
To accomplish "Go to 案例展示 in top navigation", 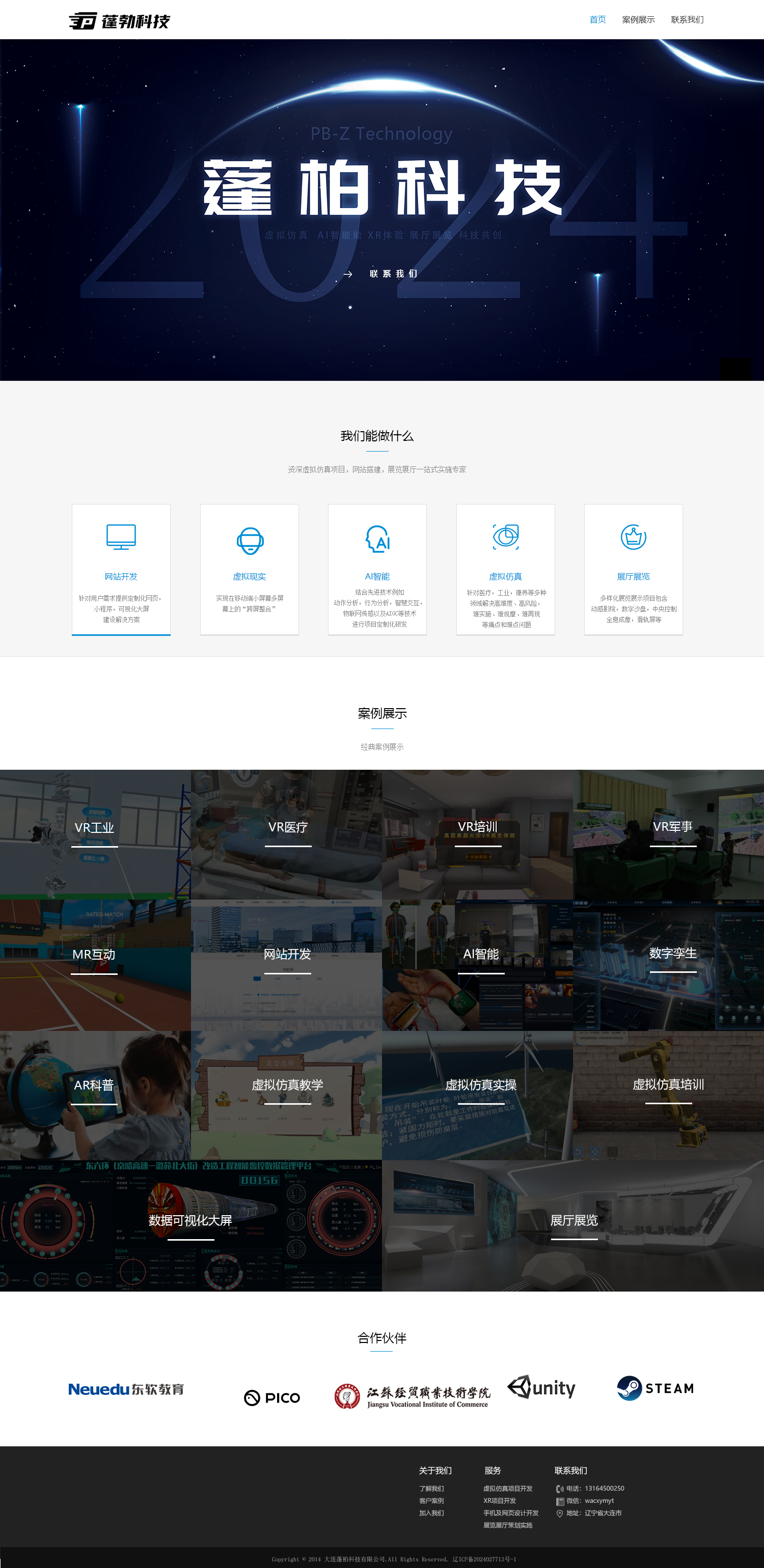I will click(x=638, y=19).
